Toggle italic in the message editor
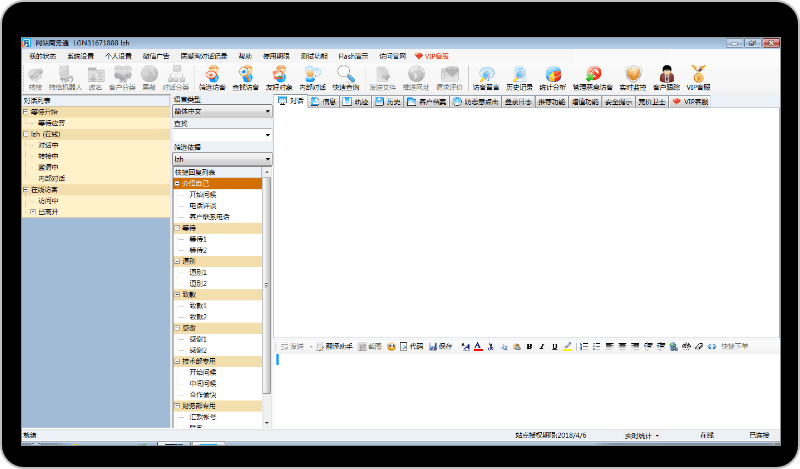The image size is (800, 469). [x=541, y=346]
